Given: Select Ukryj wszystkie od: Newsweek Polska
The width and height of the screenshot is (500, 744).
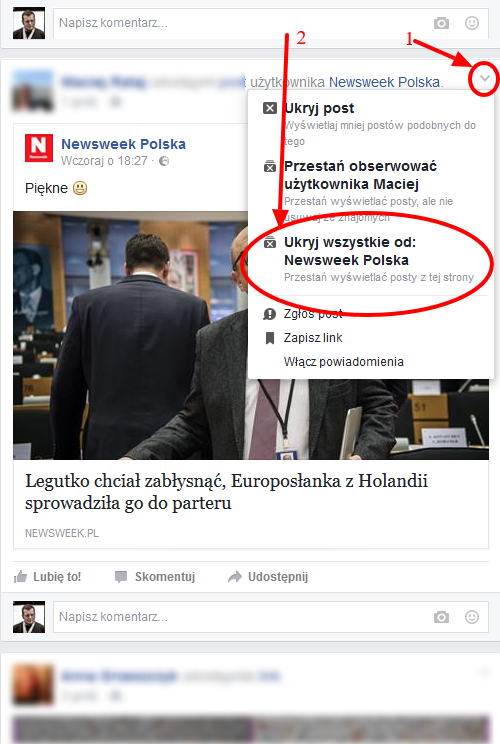Looking at the screenshot, I should pyautogui.click(x=370, y=260).
